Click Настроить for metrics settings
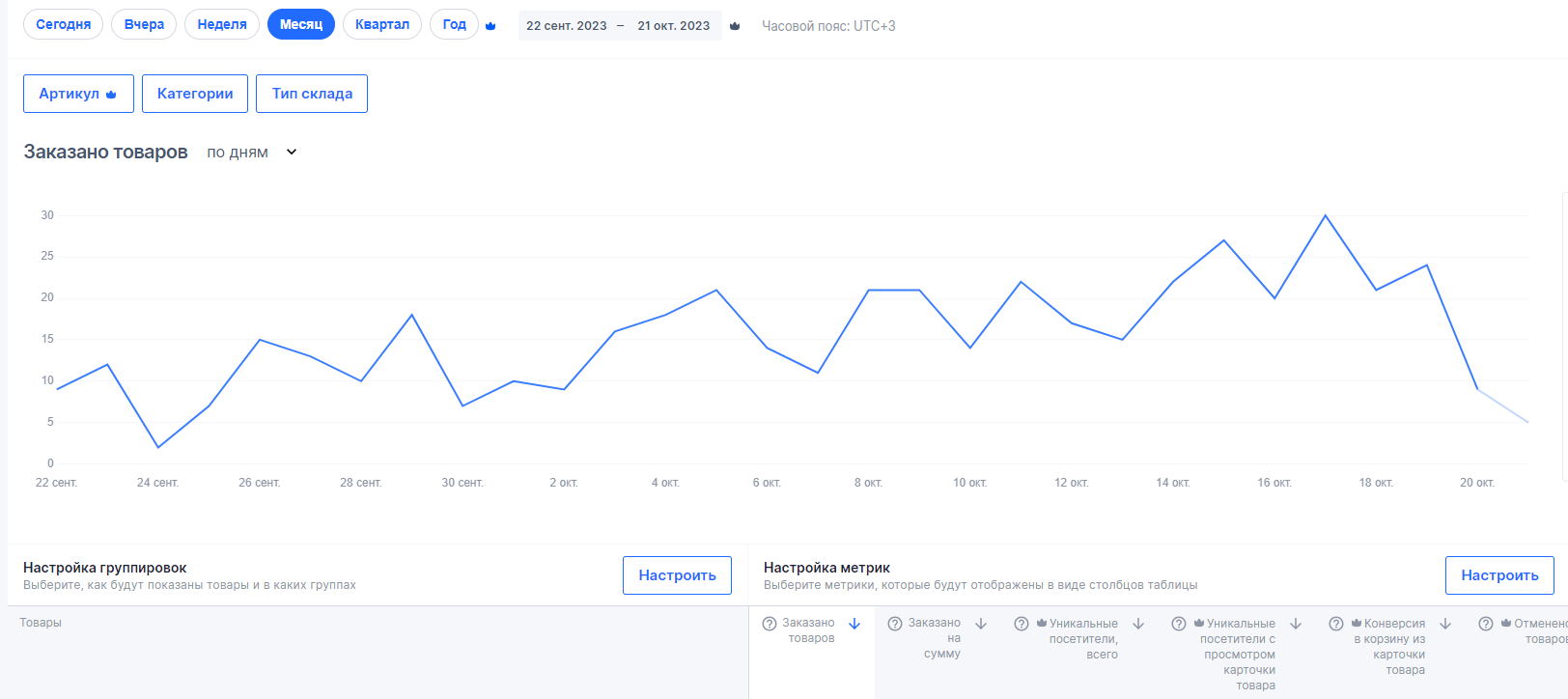The height and width of the screenshot is (699, 1568). point(1499,575)
